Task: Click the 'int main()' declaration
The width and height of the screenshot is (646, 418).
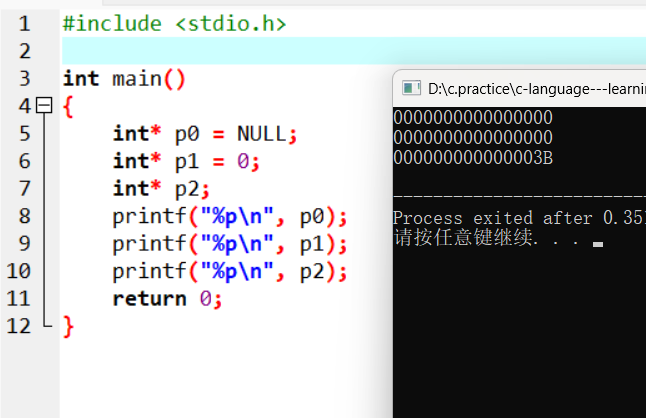Action: [x=124, y=78]
